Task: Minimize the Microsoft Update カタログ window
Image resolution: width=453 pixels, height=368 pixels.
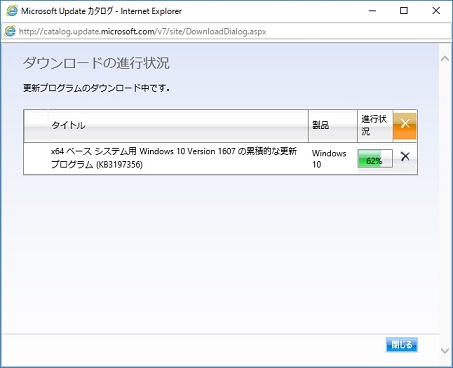Action: click(372, 11)
